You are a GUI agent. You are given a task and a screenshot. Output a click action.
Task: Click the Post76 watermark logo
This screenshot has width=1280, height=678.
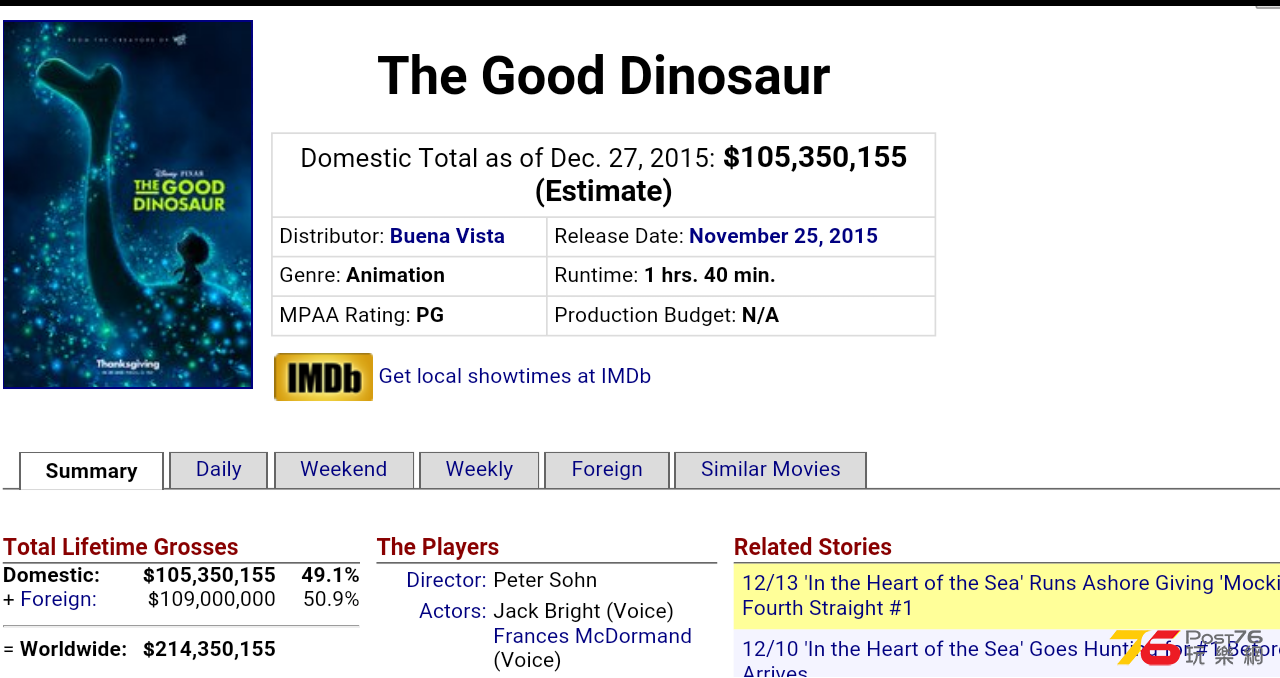[x=1189, y=648]
